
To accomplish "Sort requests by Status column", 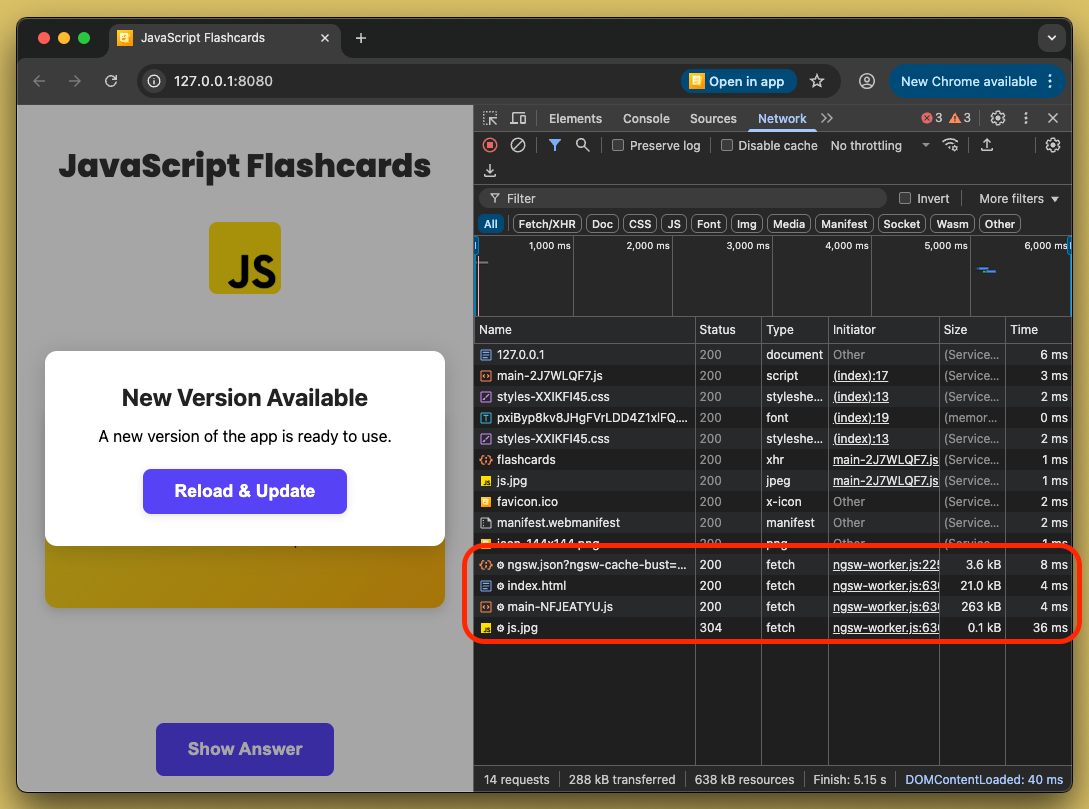I will click(728, 330).
